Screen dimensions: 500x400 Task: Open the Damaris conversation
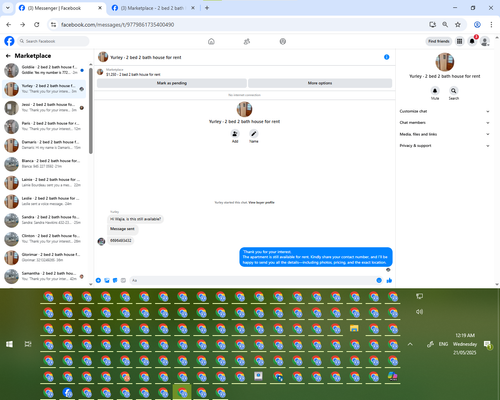coord(44,145)
